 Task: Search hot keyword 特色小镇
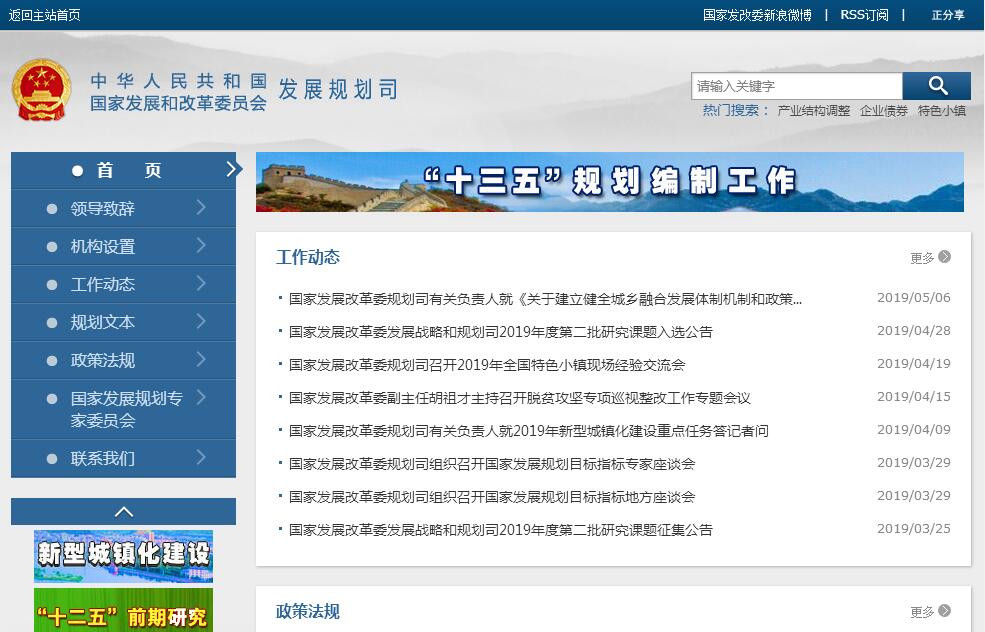942,111
